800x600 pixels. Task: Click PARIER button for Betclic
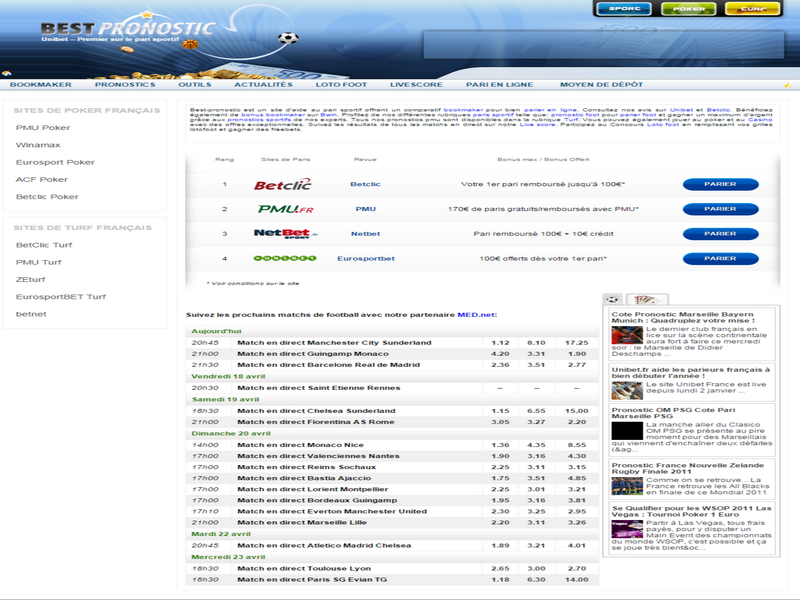(x=720, y=184)
